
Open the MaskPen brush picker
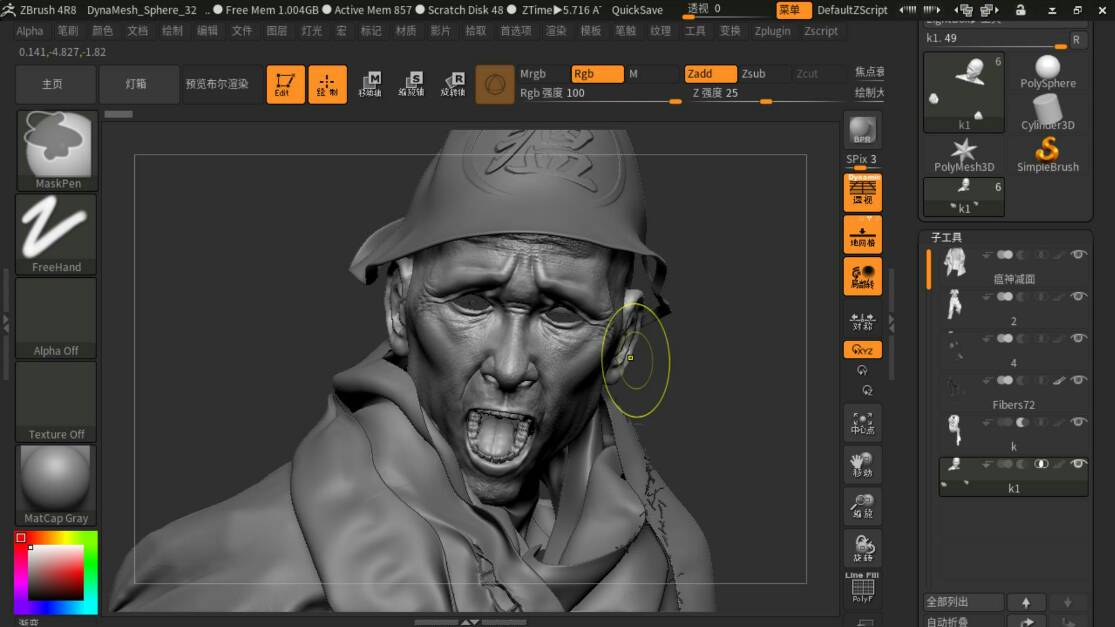pyautogui.click(x=57, y=149)
